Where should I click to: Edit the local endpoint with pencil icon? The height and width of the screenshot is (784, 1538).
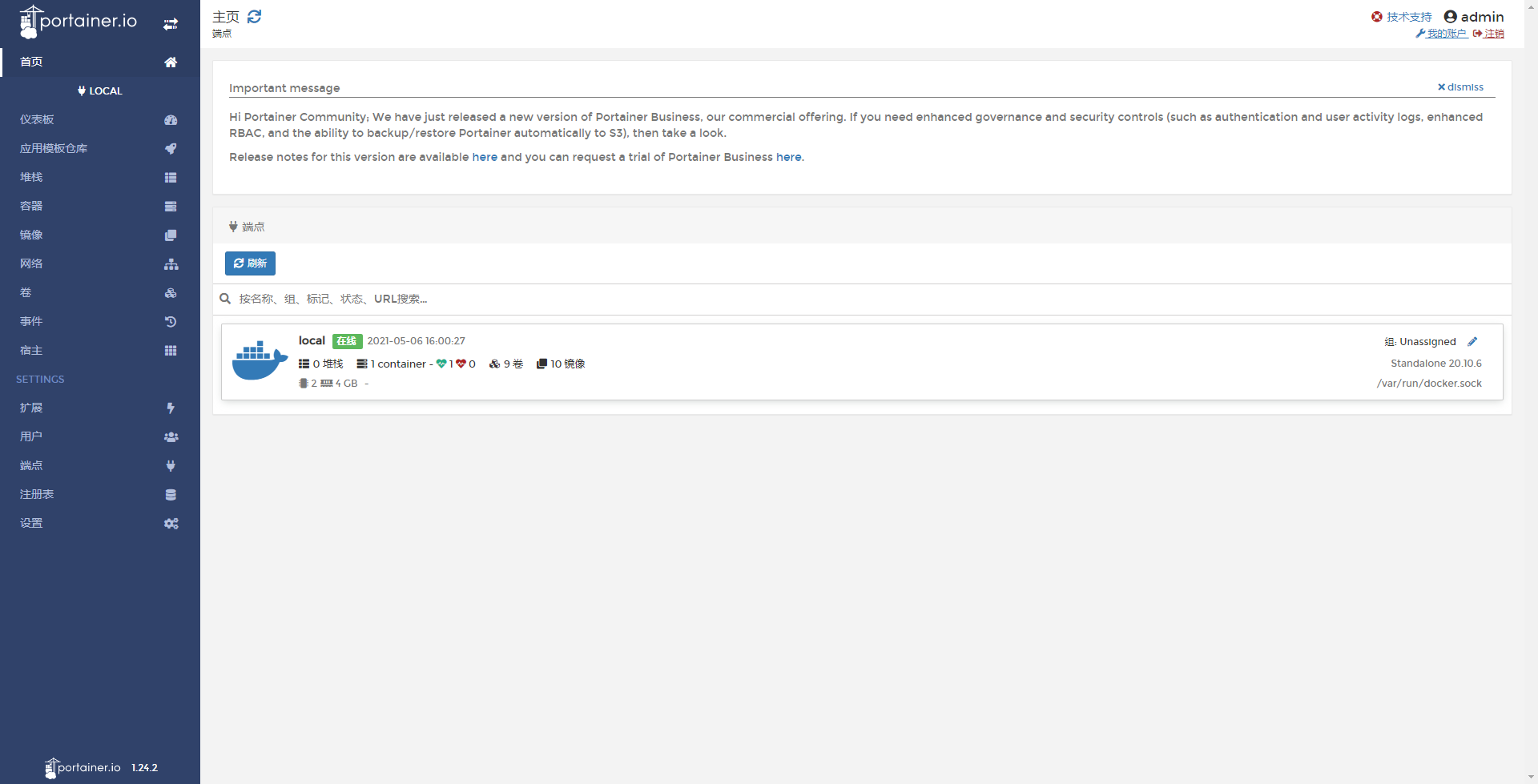point(1472,341)
